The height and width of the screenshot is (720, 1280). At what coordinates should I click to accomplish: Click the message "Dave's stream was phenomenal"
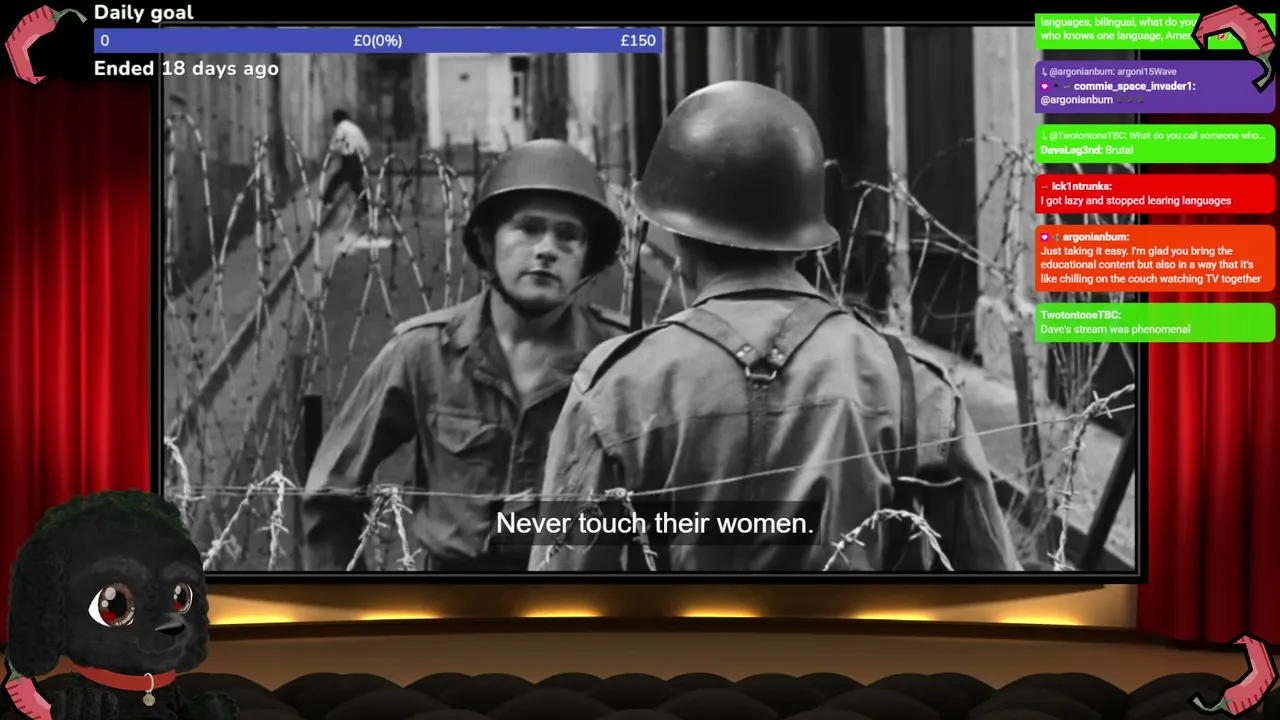point(1115,329)
